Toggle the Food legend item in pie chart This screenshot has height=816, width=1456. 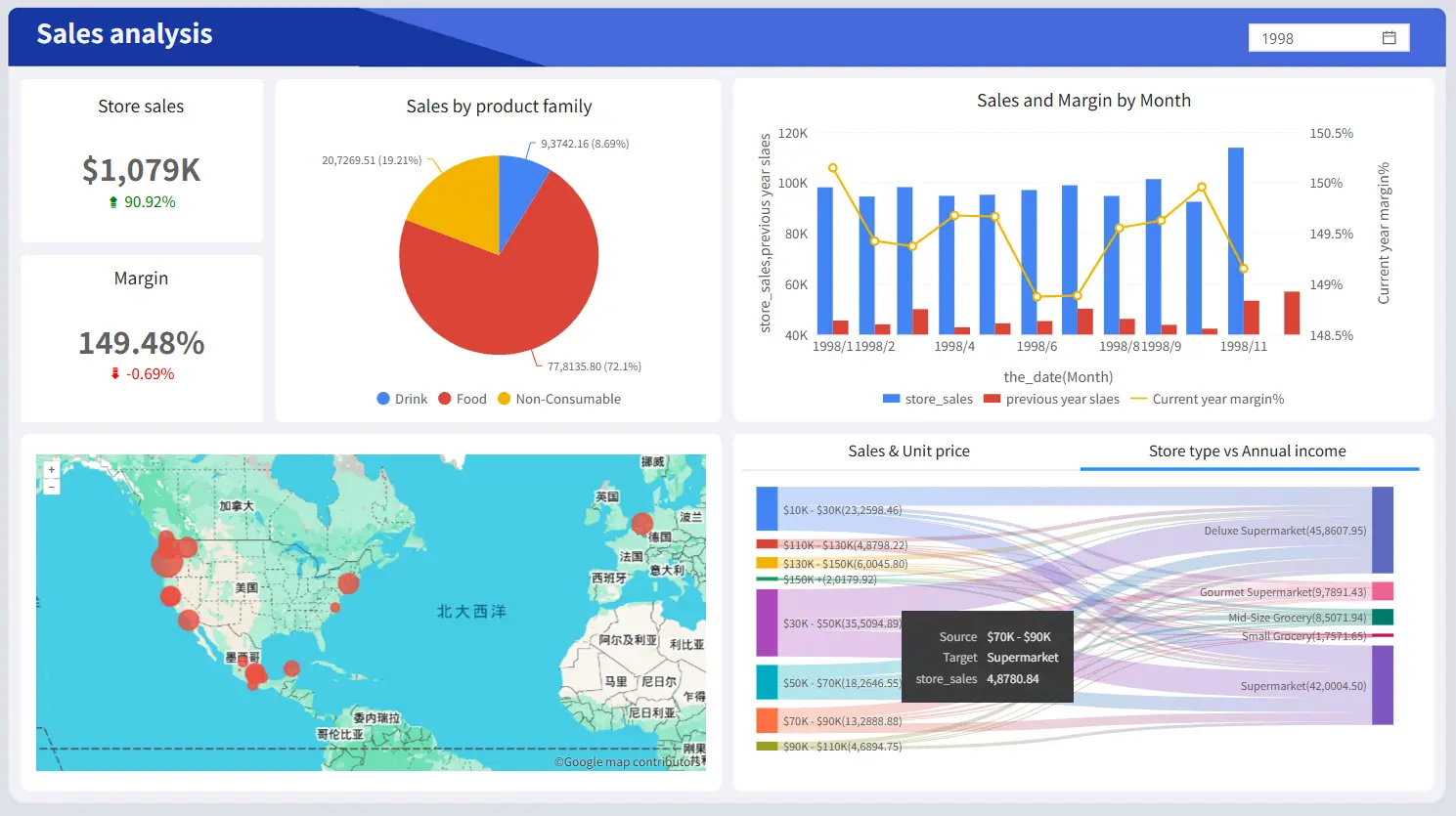(x=462, y=399)
